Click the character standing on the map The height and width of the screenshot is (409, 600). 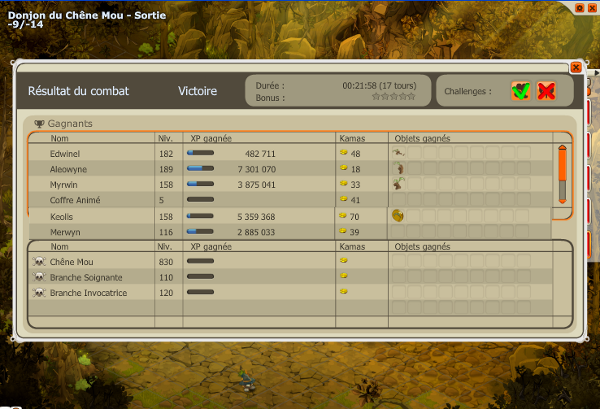(247, 380)
